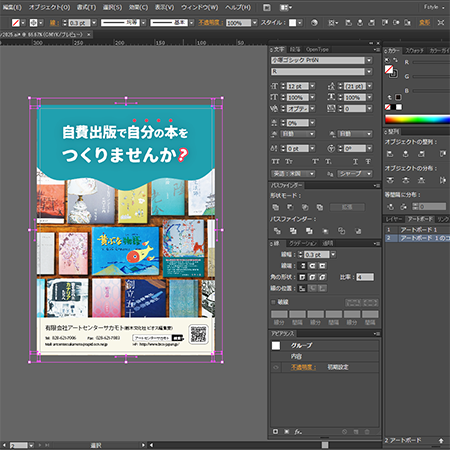This screenshot has width=450, height=450.
Task: Open the font family dropdown in Character panel
Action: tap(369, 60)
